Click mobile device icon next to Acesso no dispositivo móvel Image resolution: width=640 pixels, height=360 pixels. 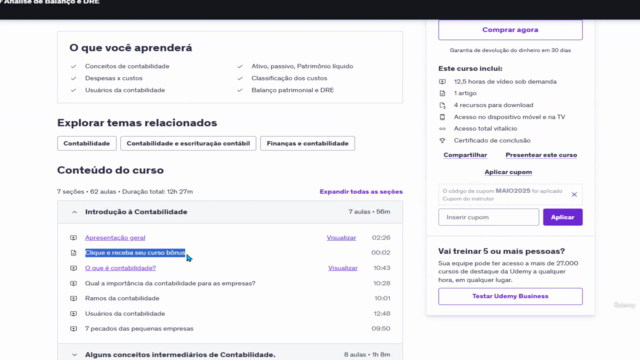[442, 117]
